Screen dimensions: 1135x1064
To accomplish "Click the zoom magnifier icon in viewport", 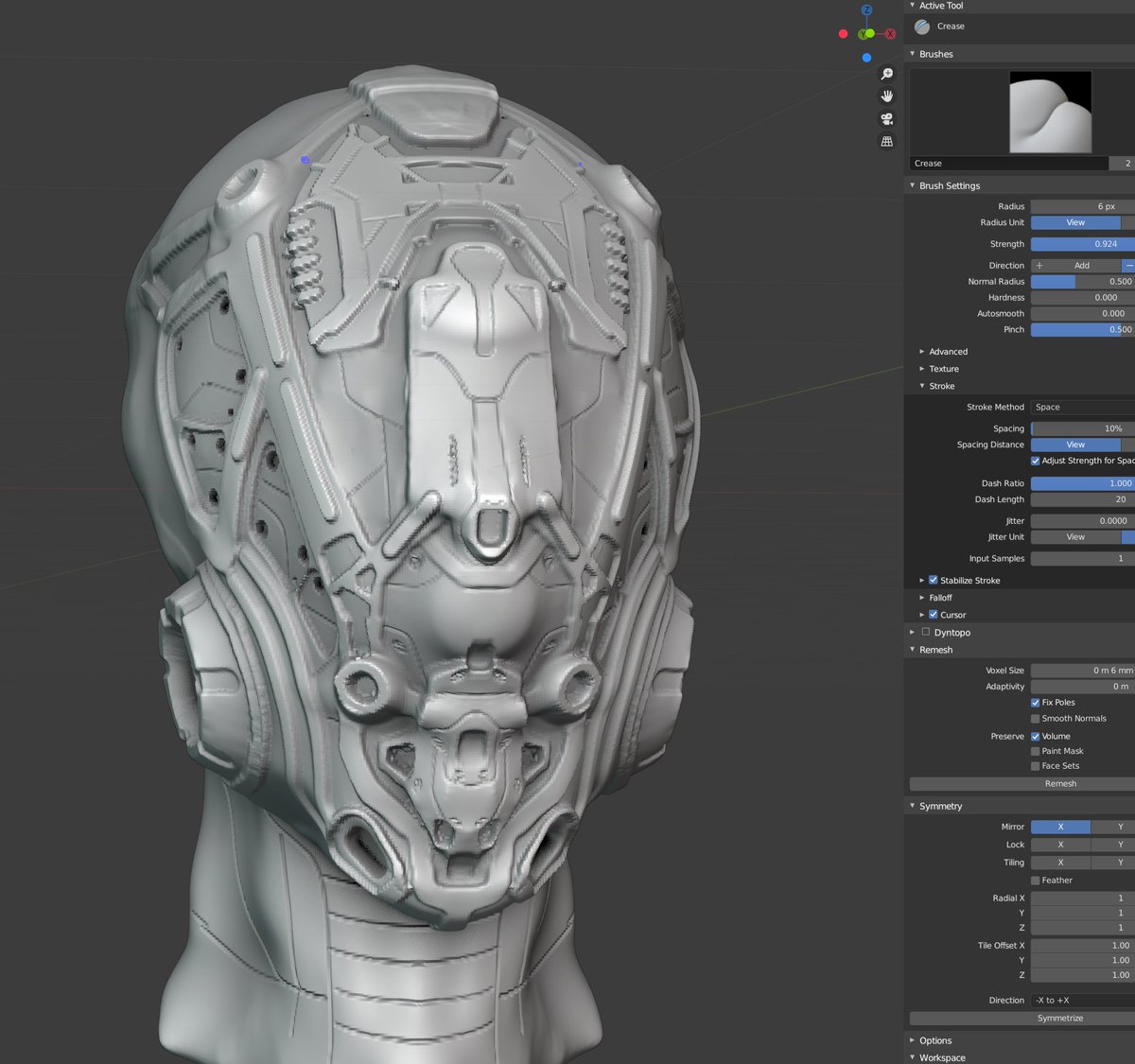I will [886, 74].
